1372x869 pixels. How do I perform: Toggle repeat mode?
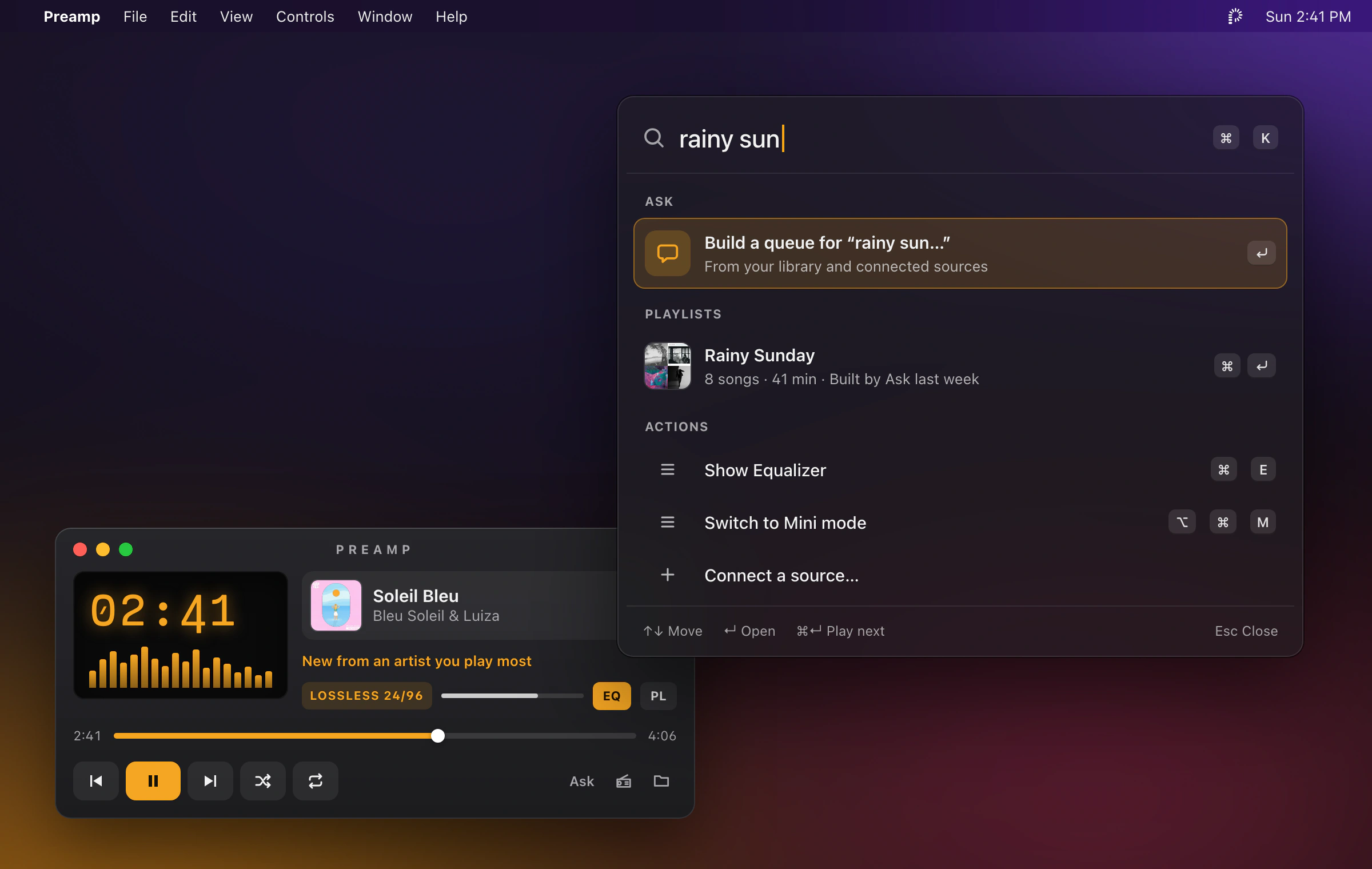point(316,781)
